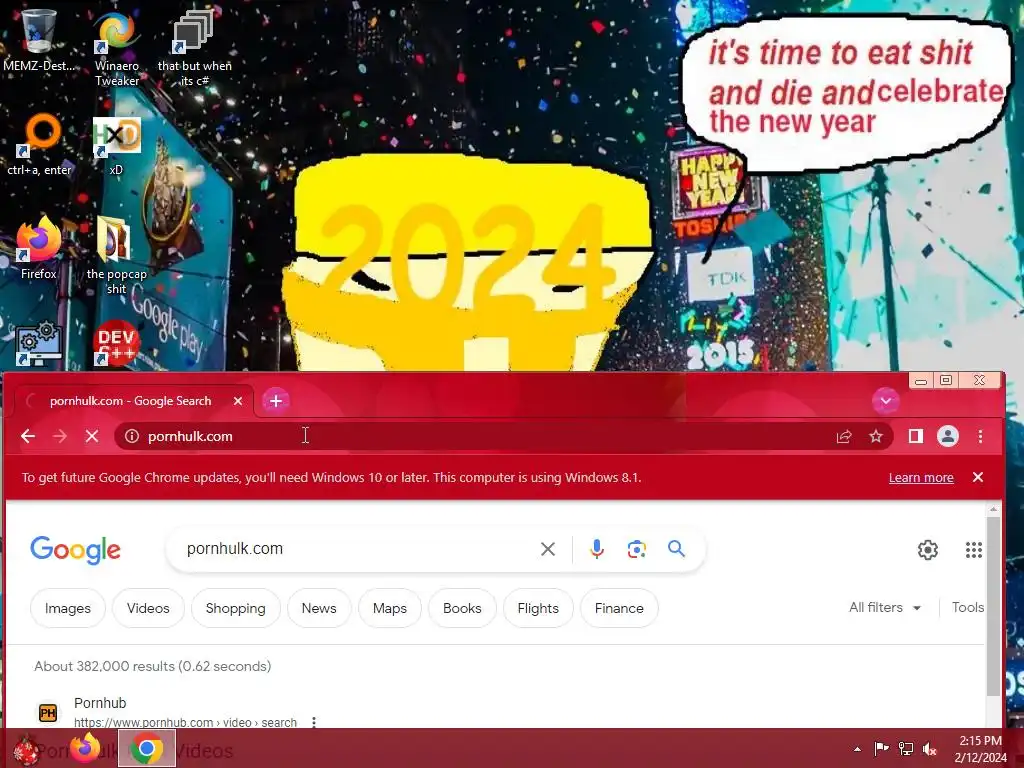The height and width of the screenshot is (768, 1024).
Task: Launch the Dev-C++ desktop icon
Action: point(116,343)
